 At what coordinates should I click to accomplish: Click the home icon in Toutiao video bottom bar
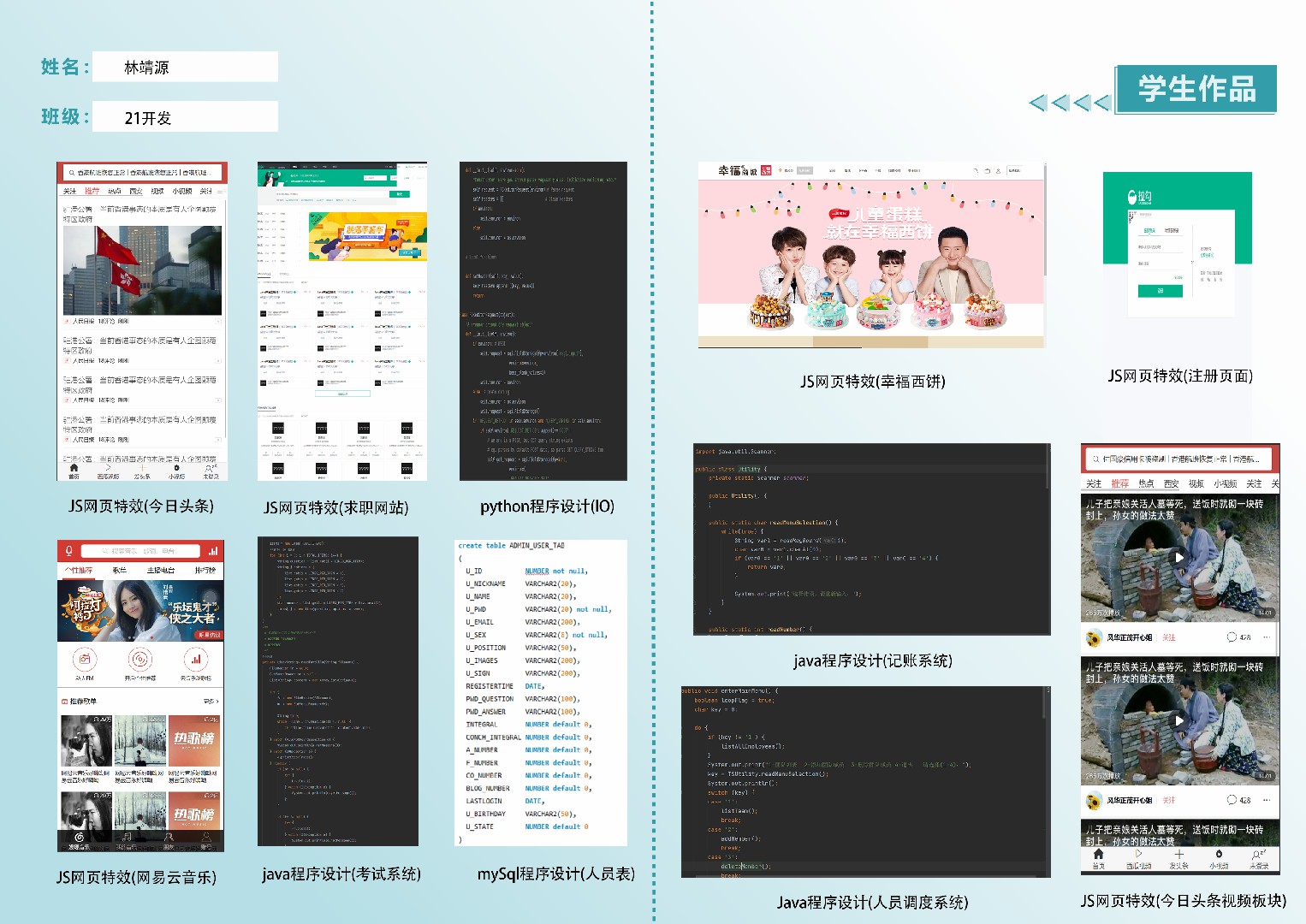point(1098,855)
